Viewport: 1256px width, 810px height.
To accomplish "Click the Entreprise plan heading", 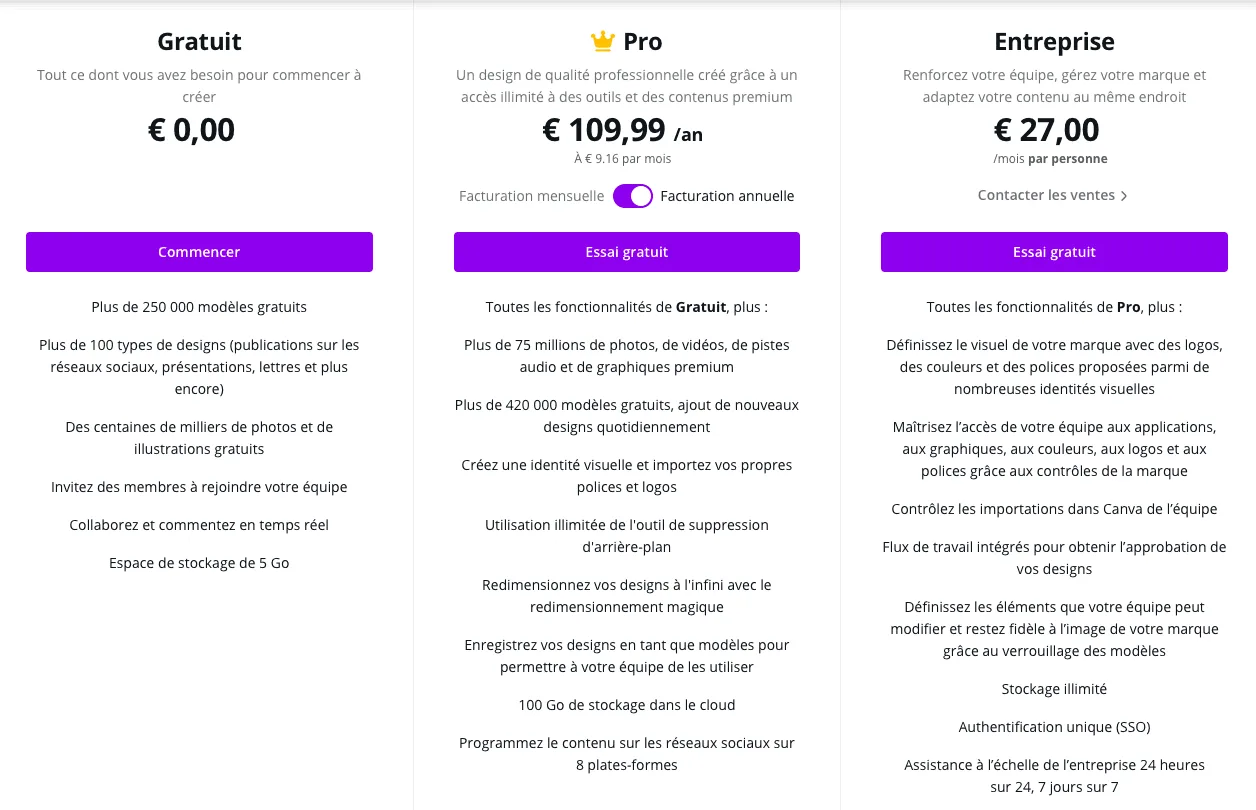I will click(1054, 42).
